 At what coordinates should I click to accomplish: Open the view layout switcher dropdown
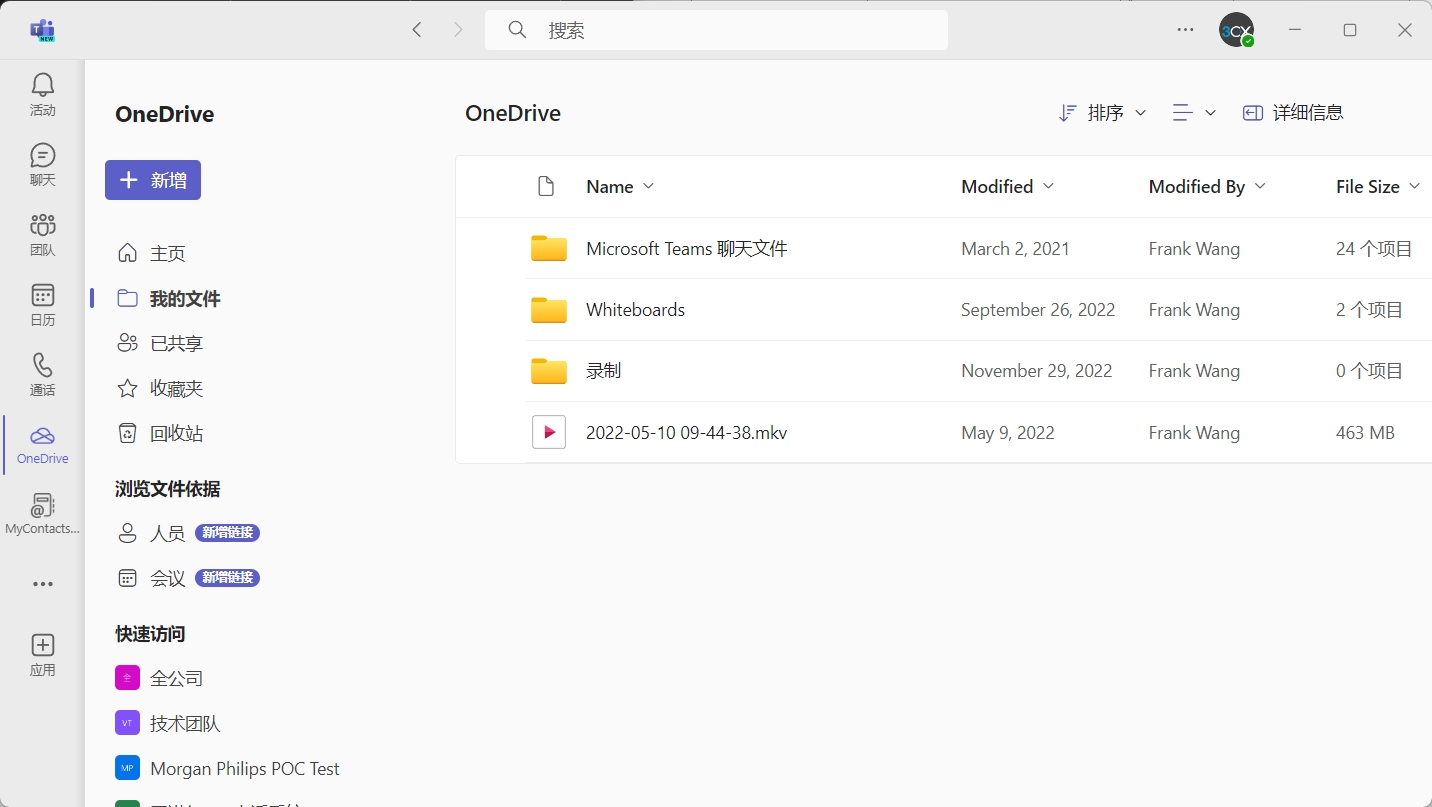(1194, 113)
